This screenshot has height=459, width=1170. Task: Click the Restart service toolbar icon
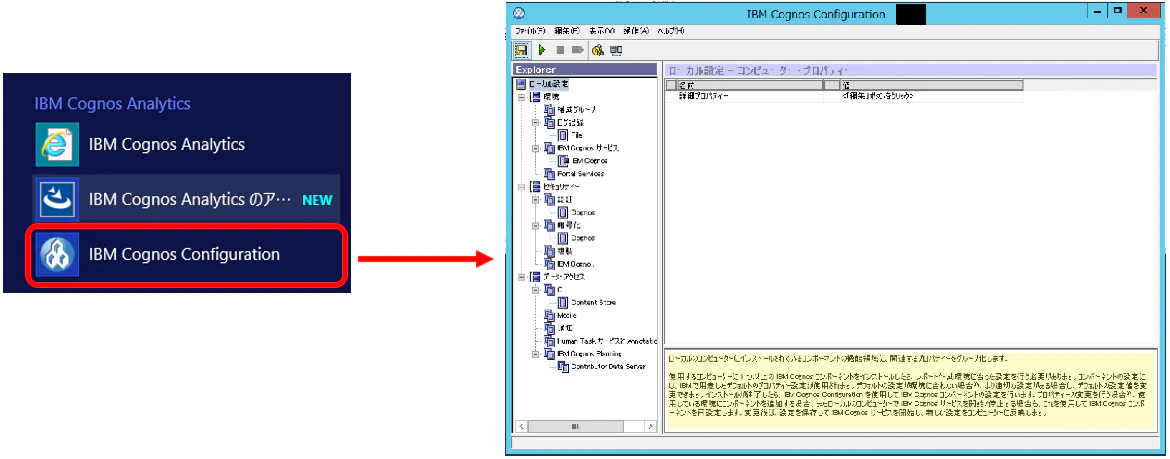578,50
